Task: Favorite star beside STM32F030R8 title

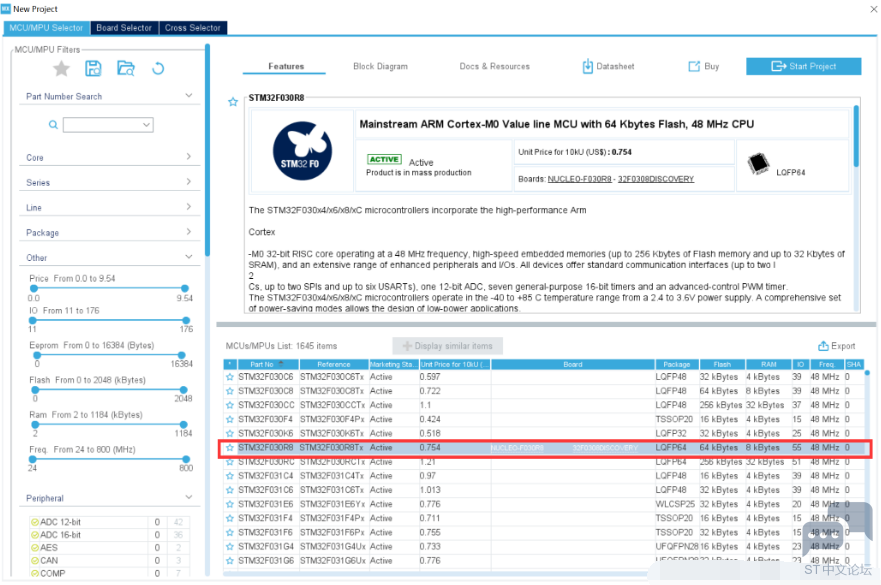Action: coord(233,102)
